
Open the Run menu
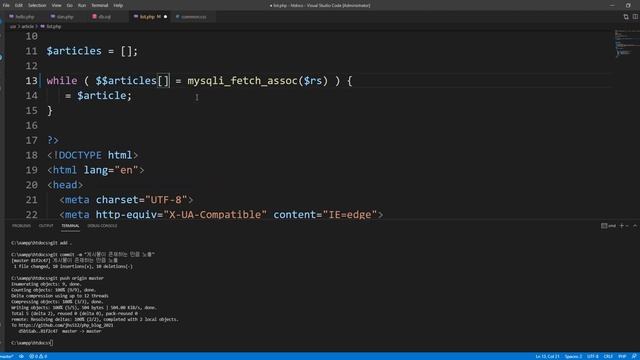(x=82, y=5)
